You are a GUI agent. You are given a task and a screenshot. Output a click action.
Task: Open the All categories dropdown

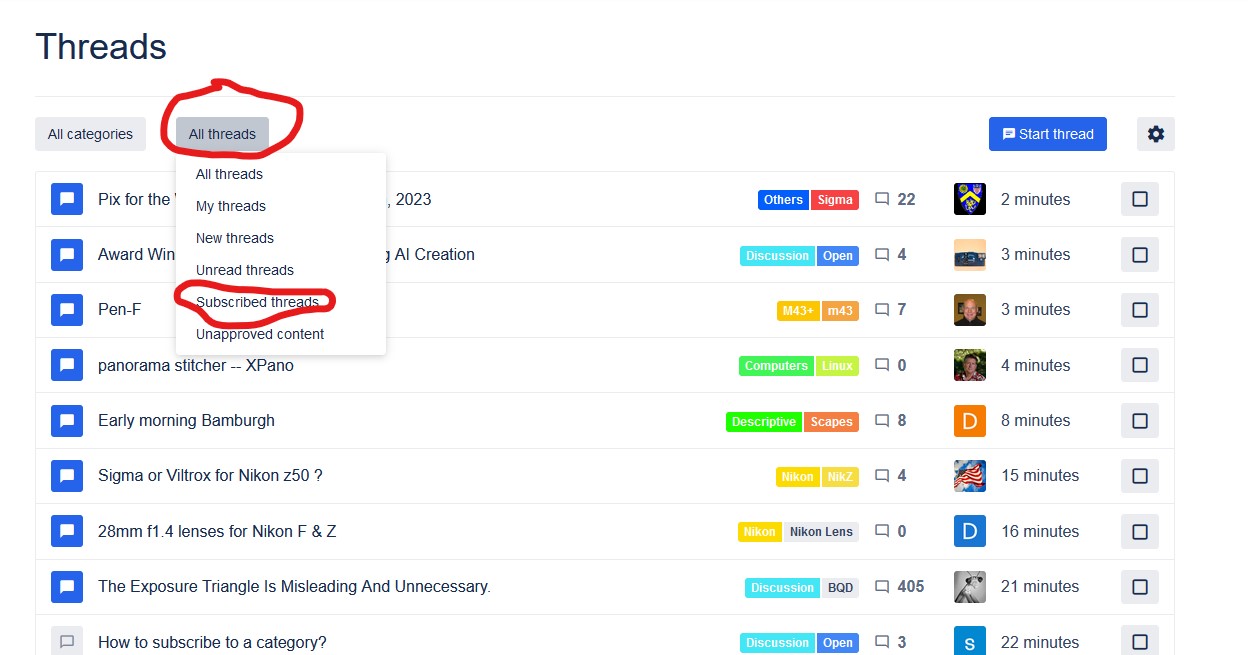pos(90,134)
